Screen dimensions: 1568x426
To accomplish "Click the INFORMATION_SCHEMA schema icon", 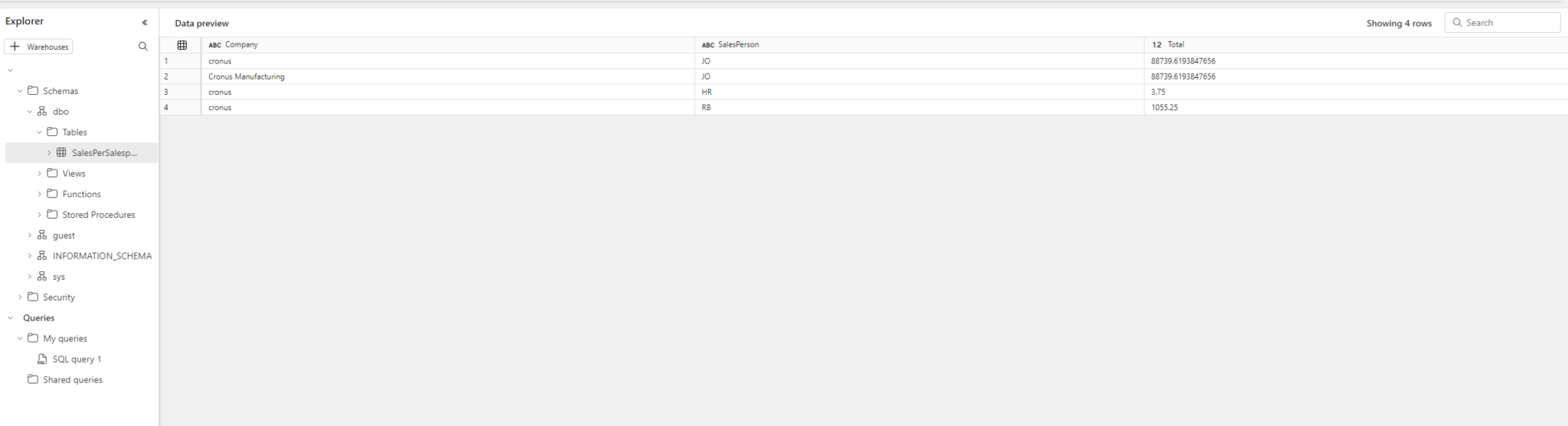I will (42, 256).
